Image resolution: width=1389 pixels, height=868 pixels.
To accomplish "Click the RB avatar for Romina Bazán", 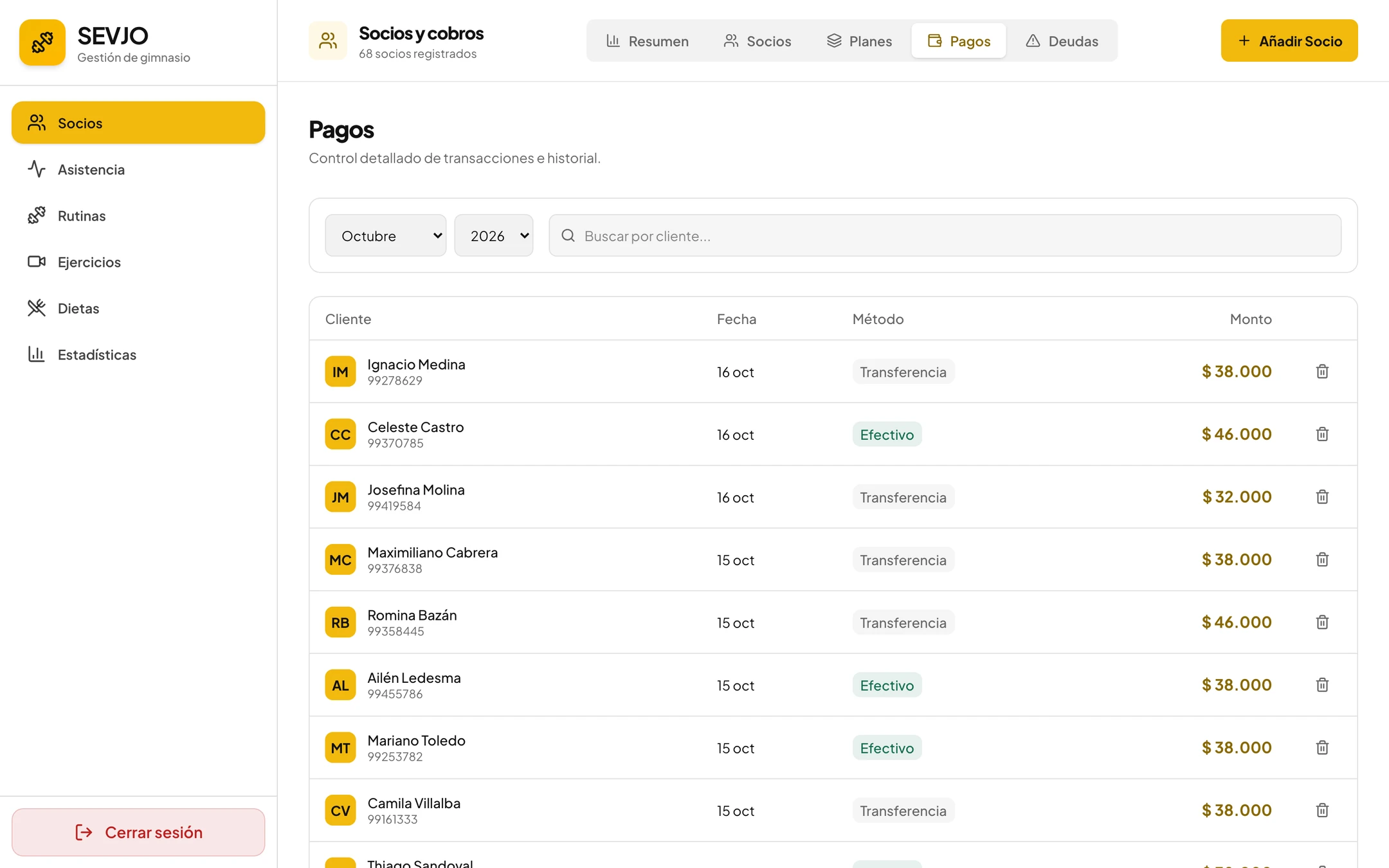I will [x=340, y=622].
